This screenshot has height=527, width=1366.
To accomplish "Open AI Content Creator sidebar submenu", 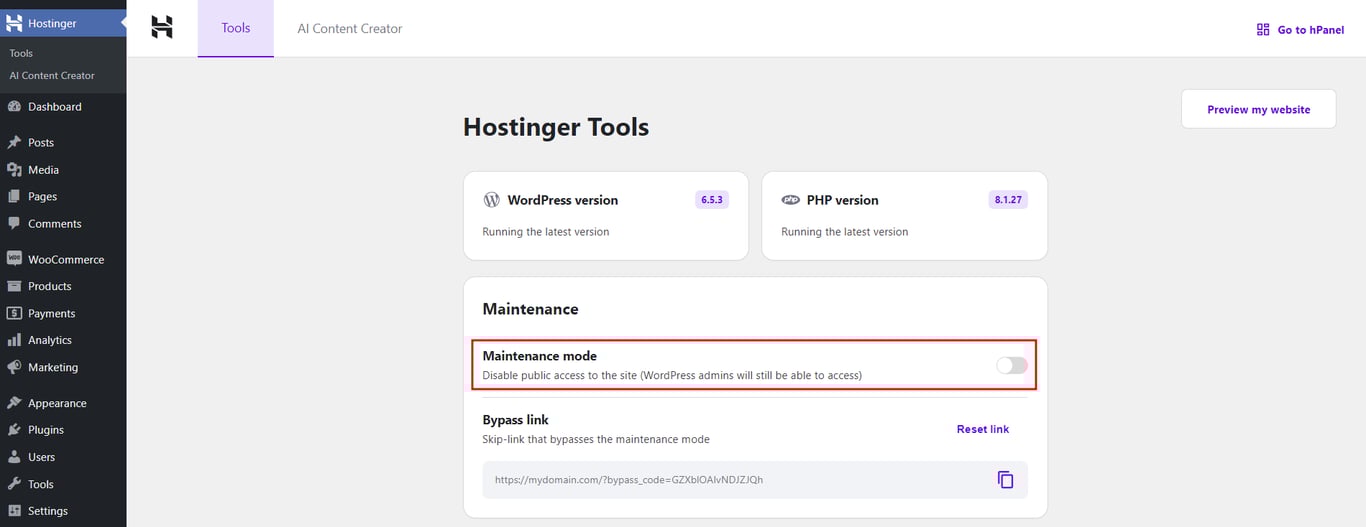I will (x=52, y=75).
